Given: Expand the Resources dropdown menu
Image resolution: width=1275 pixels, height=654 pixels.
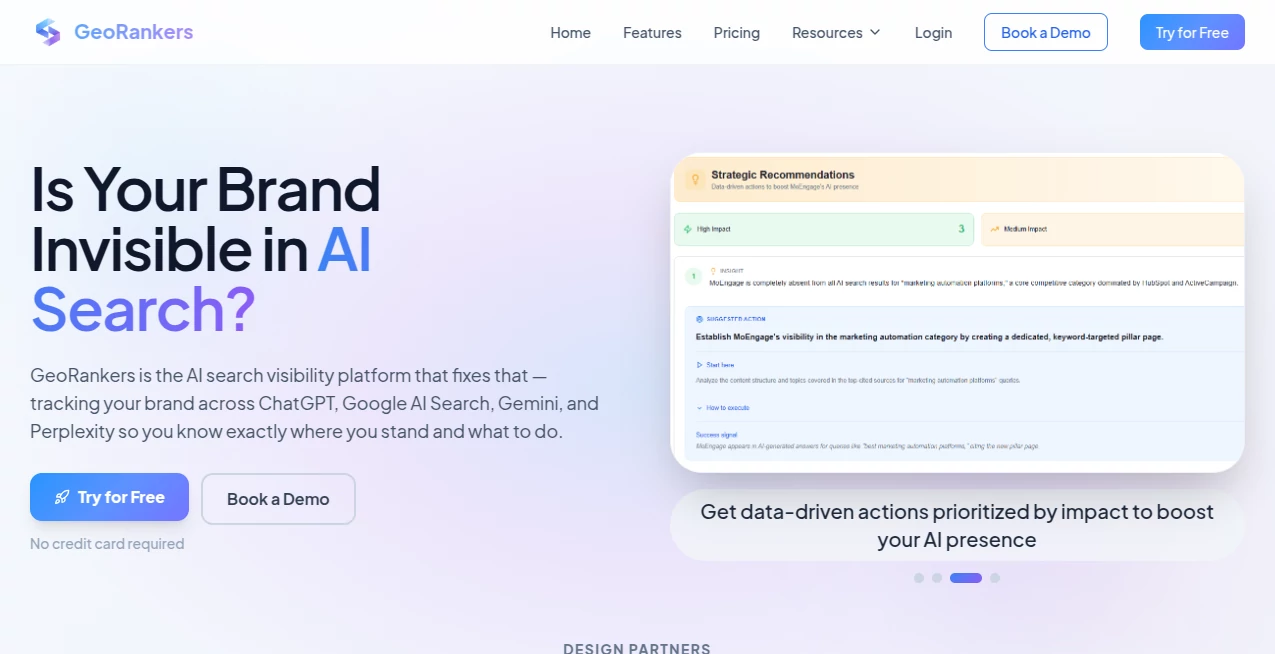Looking at the screenshot, I should [x=836, y=33].
